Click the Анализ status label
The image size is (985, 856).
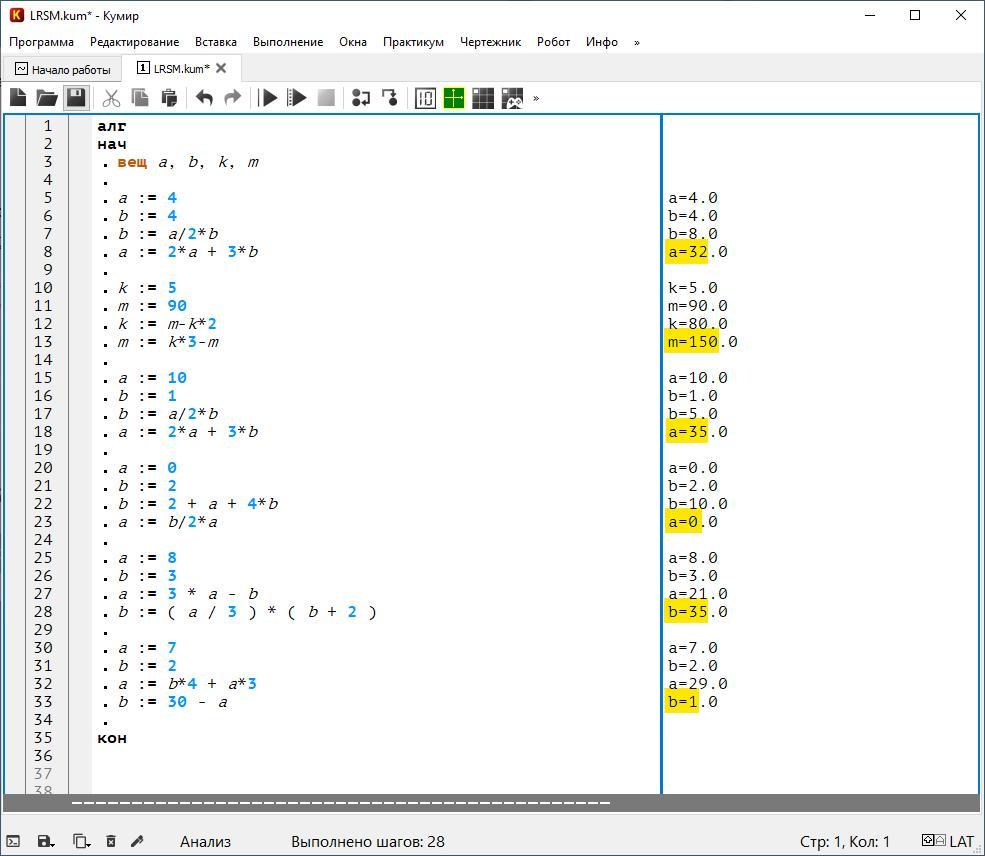205,842
